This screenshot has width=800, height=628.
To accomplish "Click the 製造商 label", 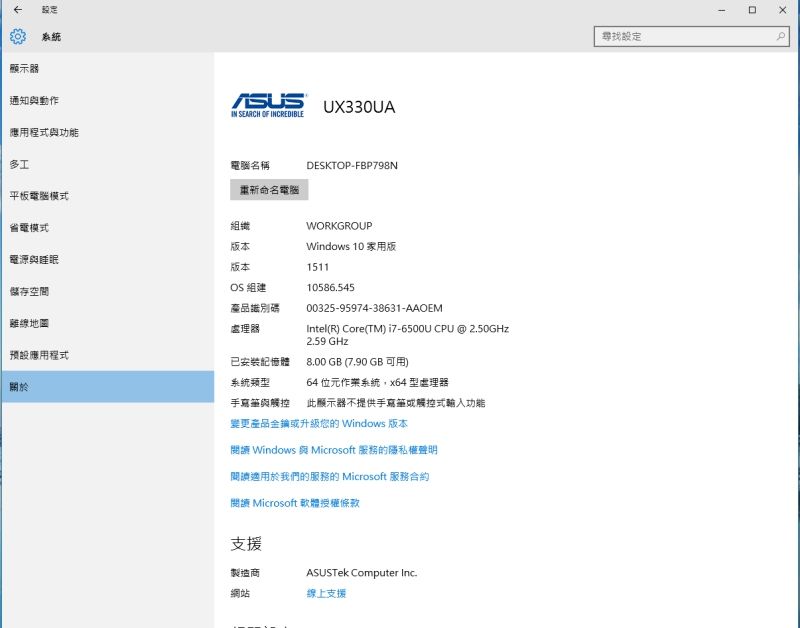I will (x=245, y=573).
